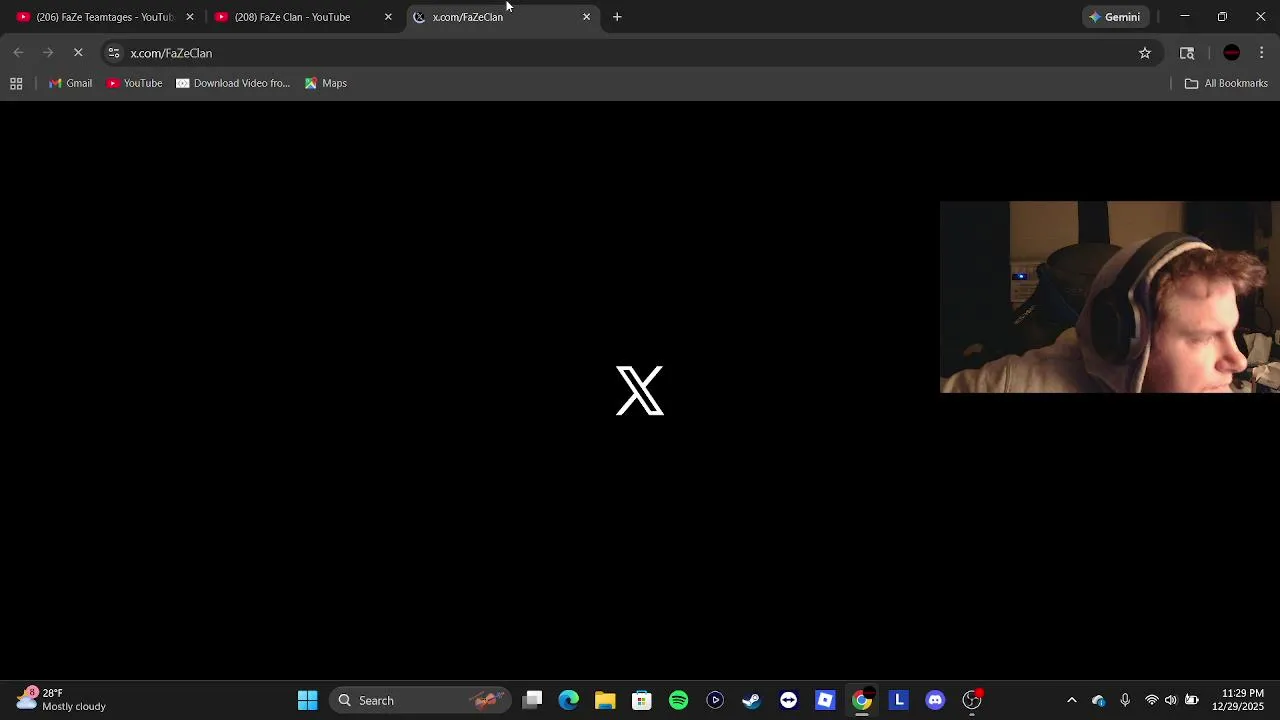Image resolution: width=1280 pixels, height=720 pixels.
Task: Open Wi-Fi network settings in tray
Action: pos(1152,700)
